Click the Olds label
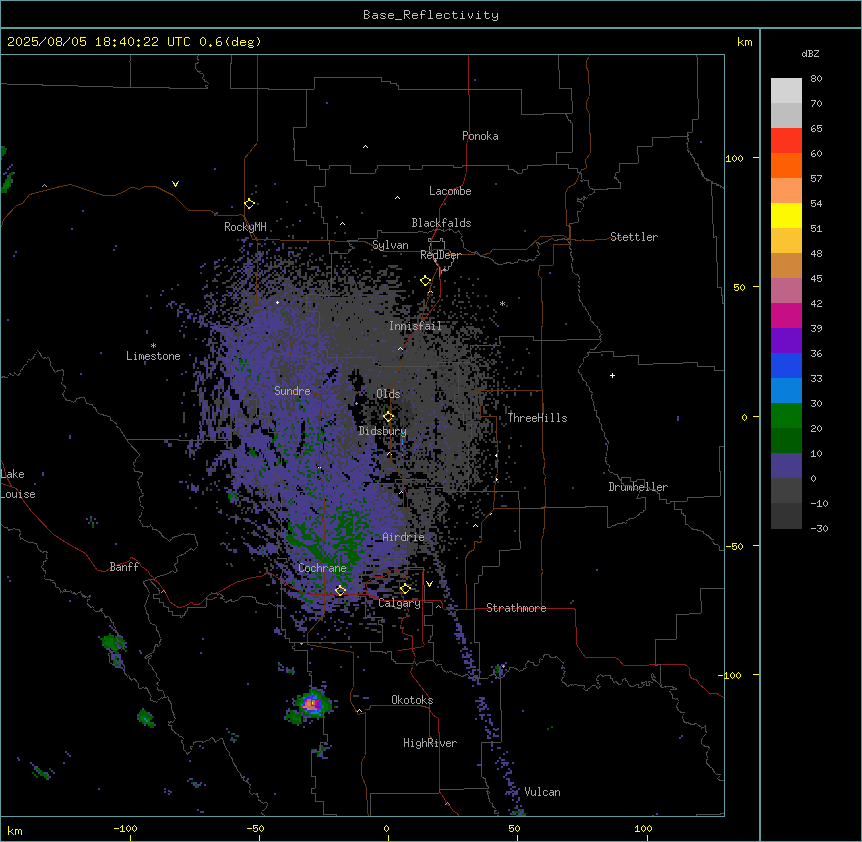 [388, 394]
